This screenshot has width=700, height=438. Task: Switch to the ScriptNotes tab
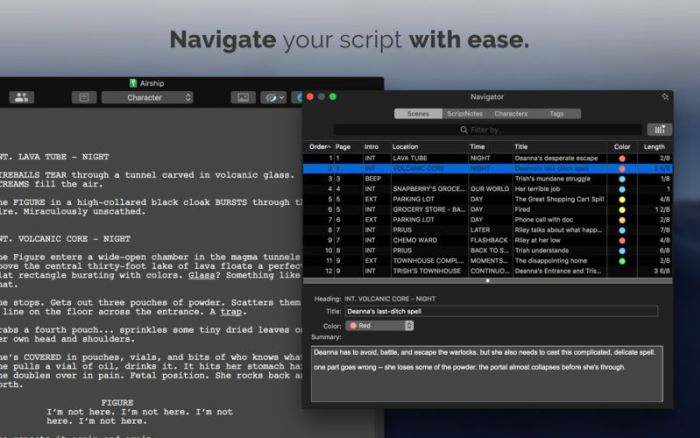[465, 114]
